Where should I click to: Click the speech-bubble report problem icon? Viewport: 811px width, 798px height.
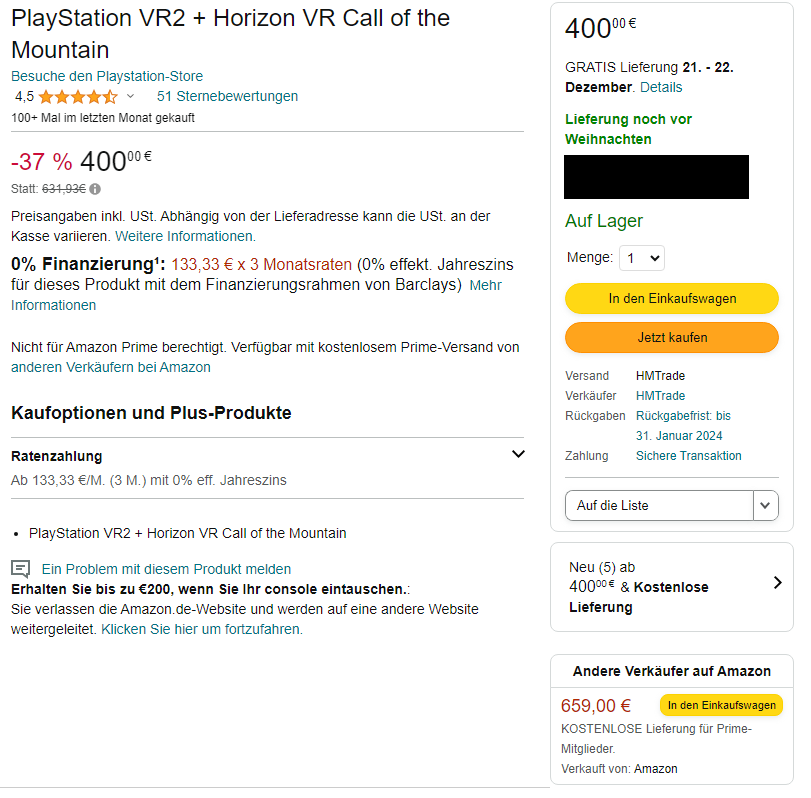click(x=21, y=569)
